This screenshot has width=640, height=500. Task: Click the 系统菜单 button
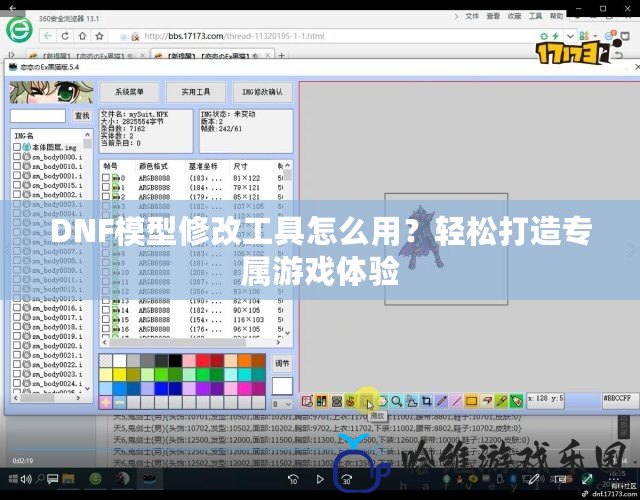[x=129, y=92]
